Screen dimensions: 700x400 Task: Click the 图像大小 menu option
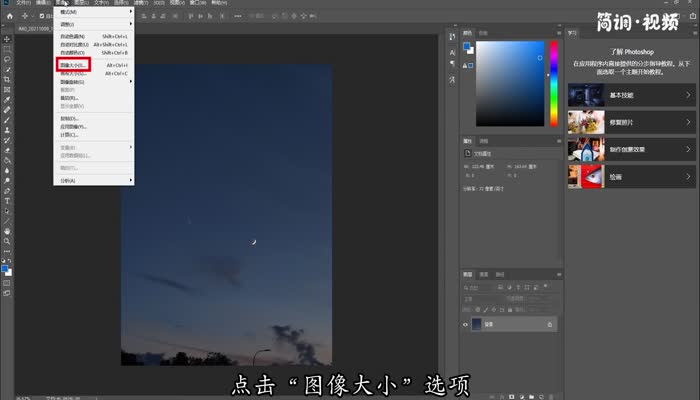tap(73, 65)
